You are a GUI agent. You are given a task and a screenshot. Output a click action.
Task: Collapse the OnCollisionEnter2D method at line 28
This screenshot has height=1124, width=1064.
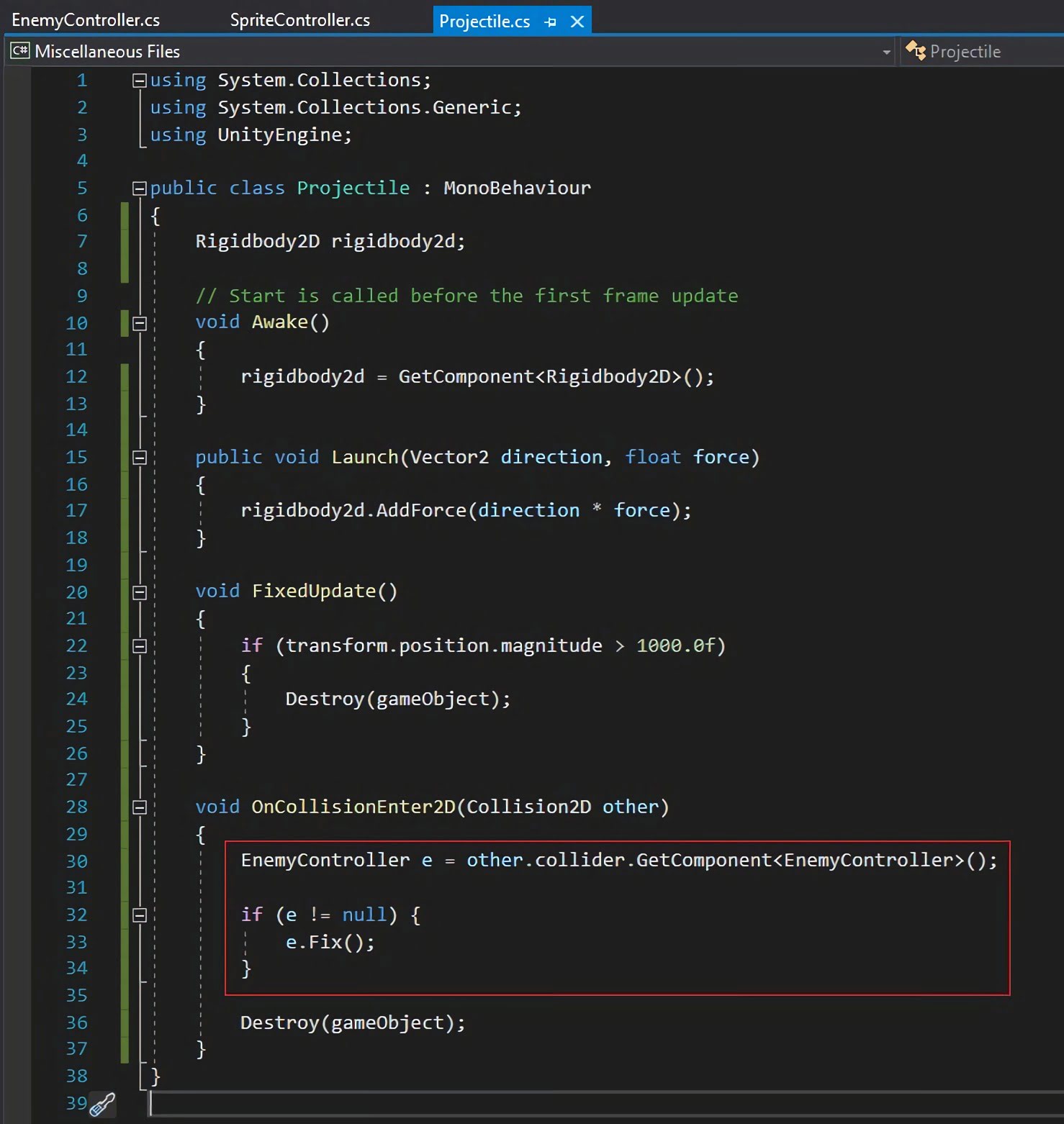tap(140, 807)
